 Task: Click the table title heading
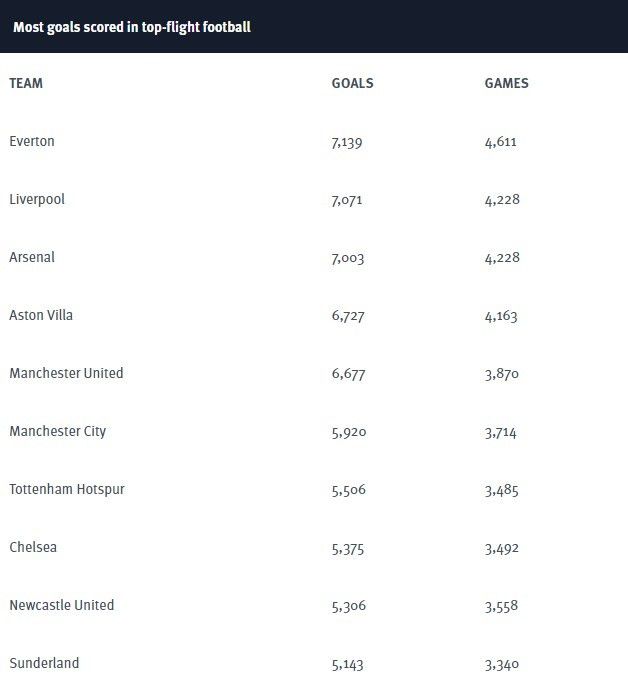coord(132,27)
